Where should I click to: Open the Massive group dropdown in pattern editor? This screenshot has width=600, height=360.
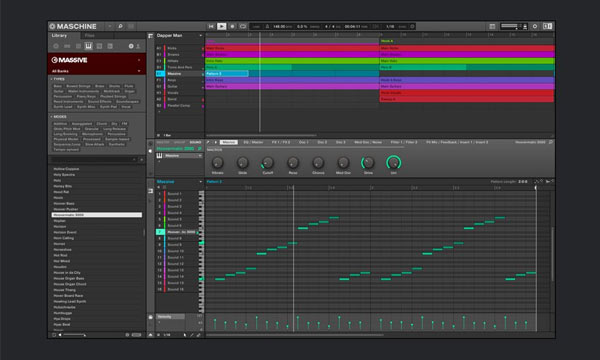[x=201, y=182]
